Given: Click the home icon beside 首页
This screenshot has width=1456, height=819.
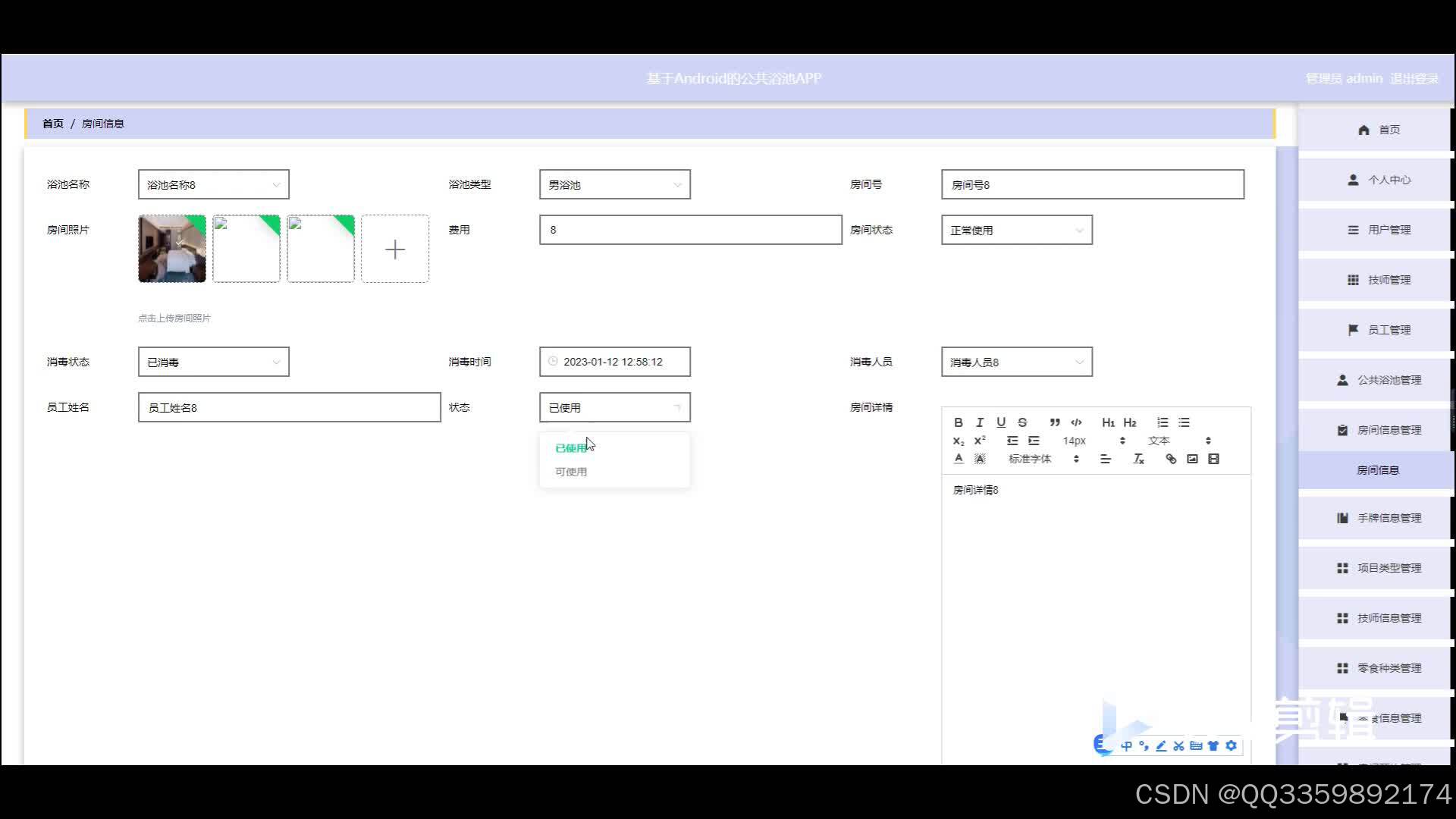Looking at the screenshot, I should [x=1363, y=130].
